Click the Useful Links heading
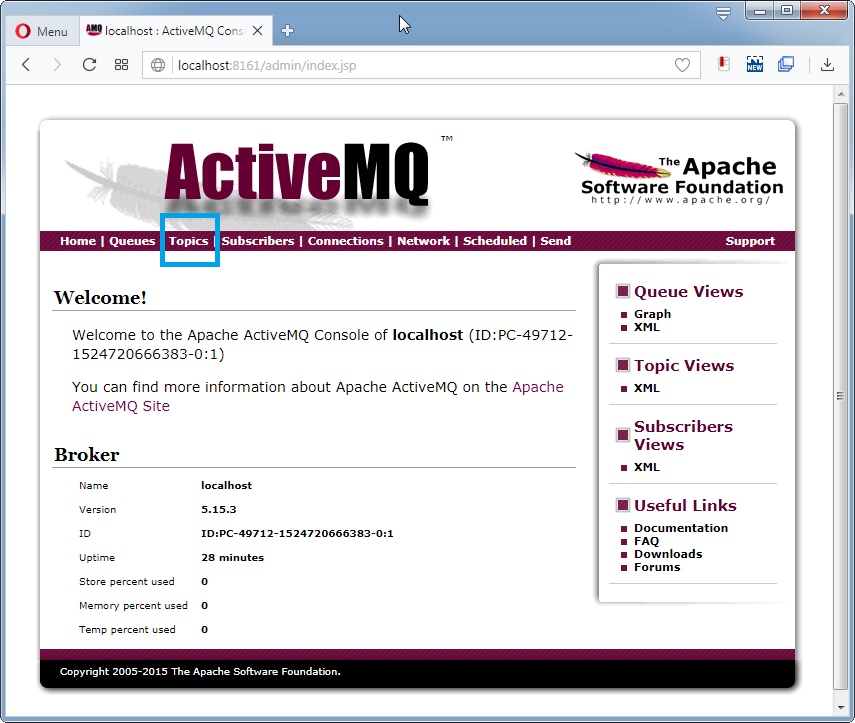 pos(685,505)
